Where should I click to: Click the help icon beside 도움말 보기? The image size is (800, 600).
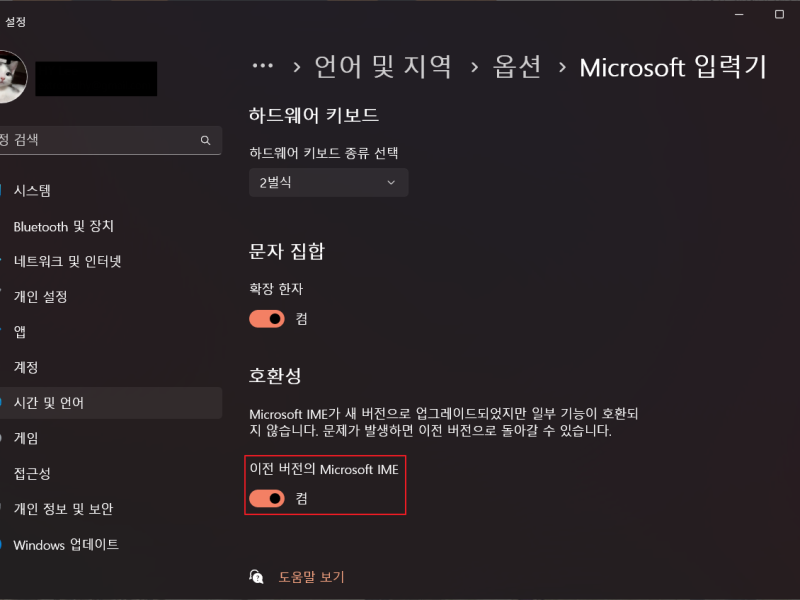pos(257,577)
